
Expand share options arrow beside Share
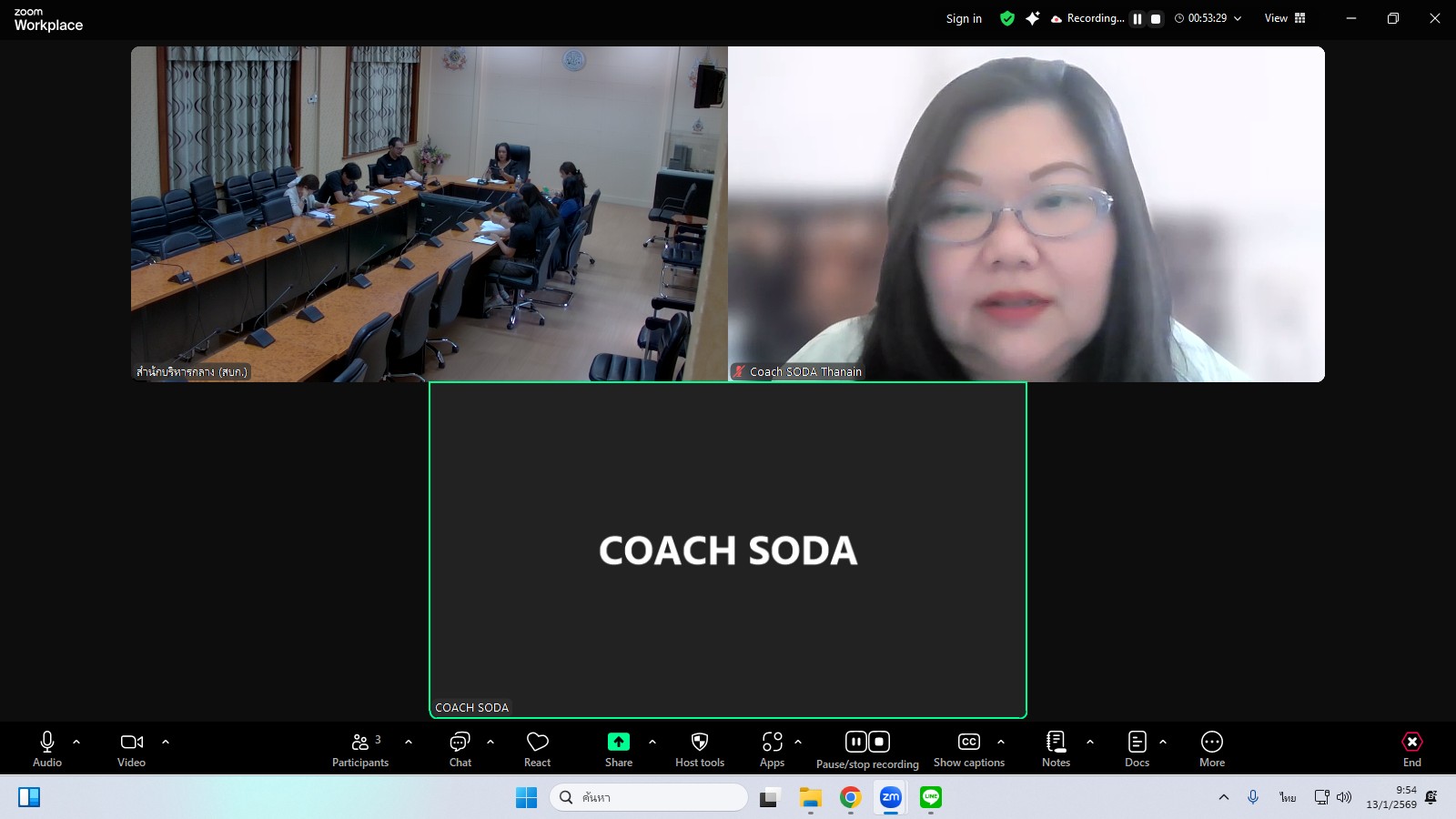pyautogui.click(x=652, y=742)
